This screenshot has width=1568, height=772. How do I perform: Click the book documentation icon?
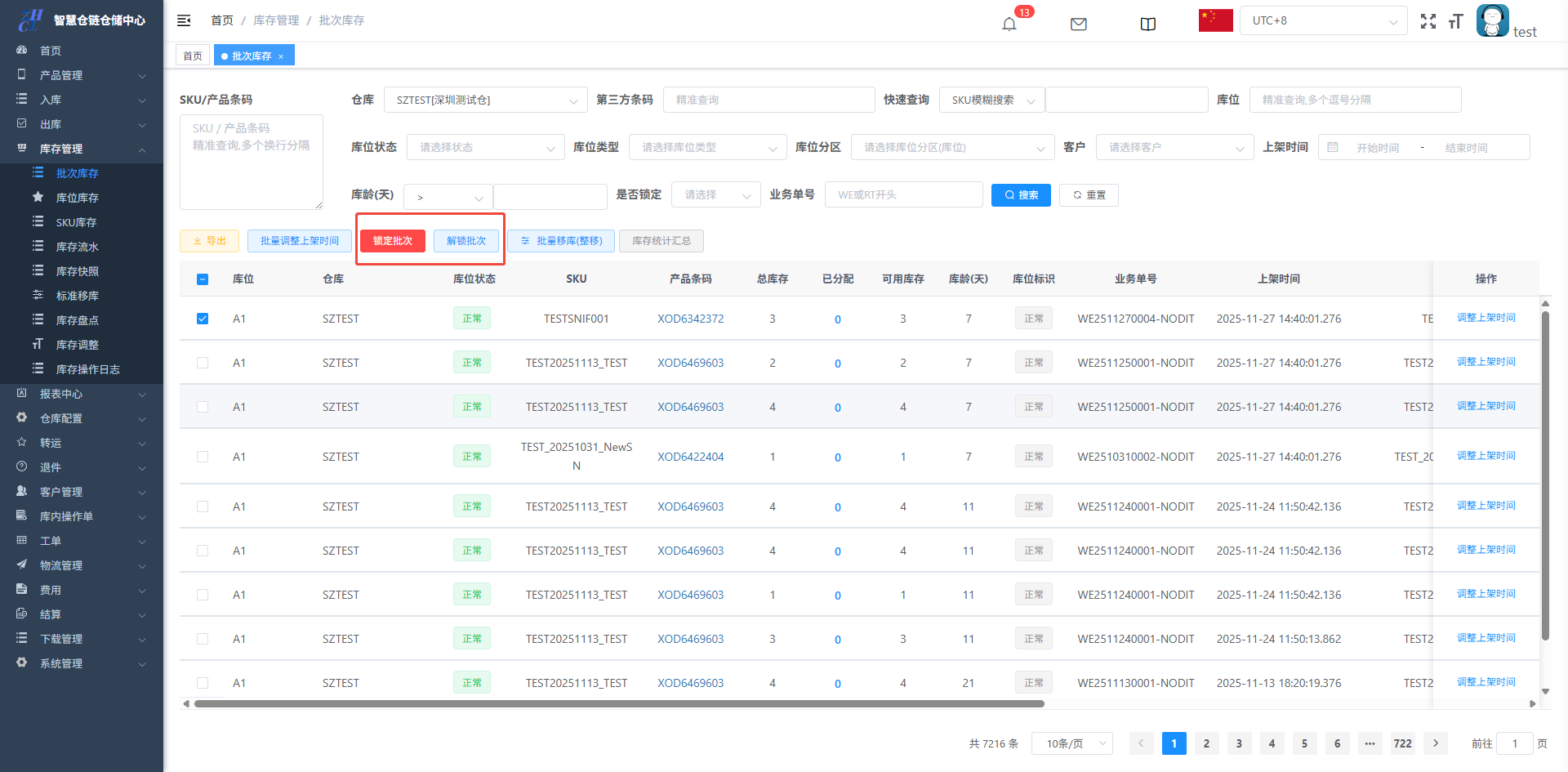point(1147,24)
